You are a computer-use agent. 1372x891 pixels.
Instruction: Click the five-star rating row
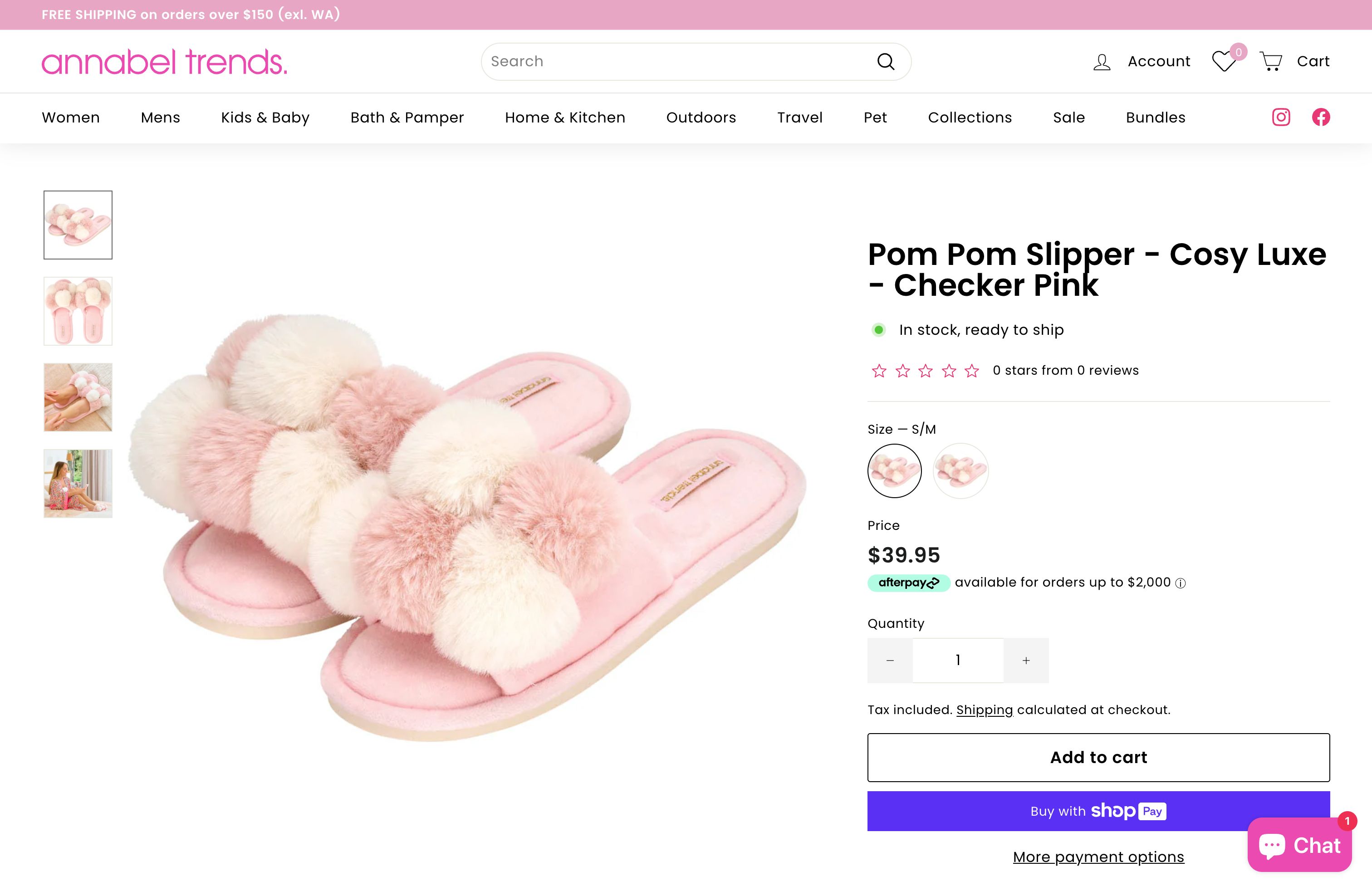[925, 371]
